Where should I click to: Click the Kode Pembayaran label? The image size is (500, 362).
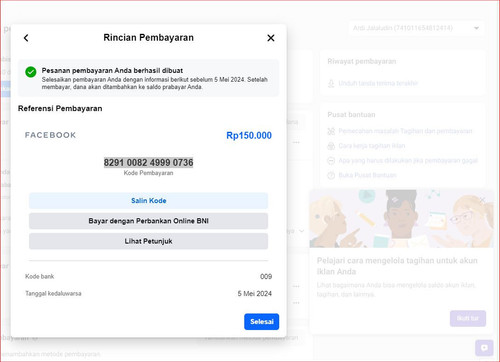(x=148, y=173)
